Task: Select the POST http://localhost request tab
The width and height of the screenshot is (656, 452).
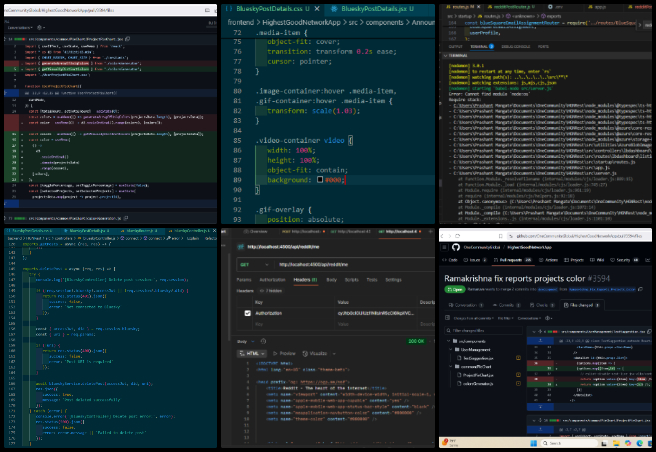Action: click(x=303, y=231)
